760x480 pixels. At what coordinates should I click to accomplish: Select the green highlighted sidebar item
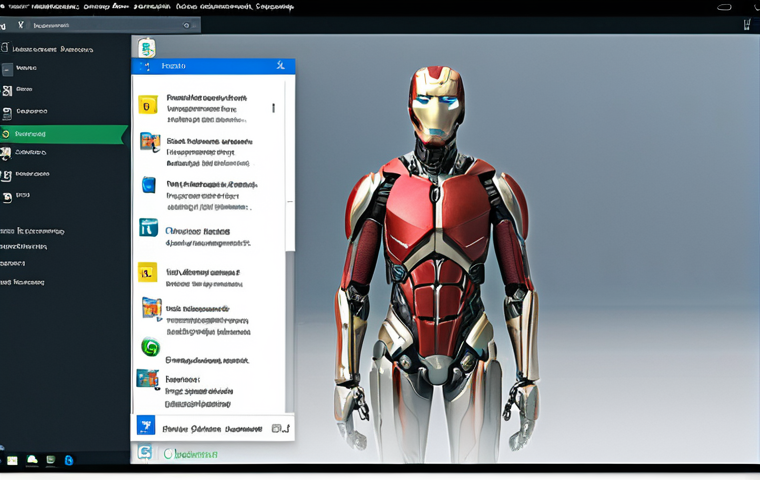pyautogui.click(x=63, y=134)
